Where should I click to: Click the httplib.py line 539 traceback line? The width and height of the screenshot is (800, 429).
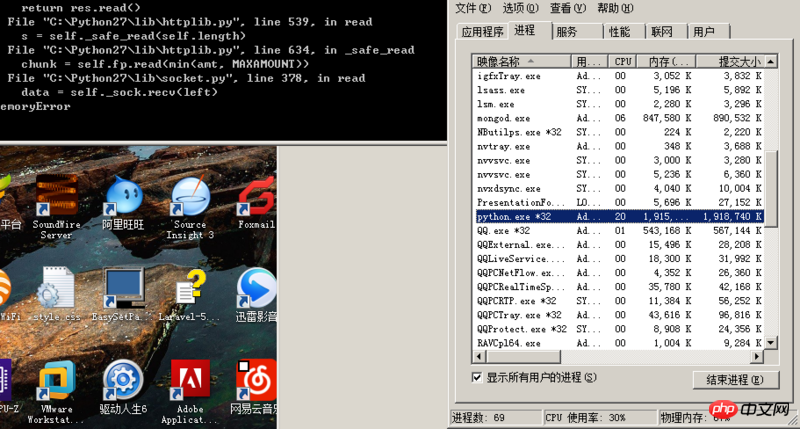(190, 22)
